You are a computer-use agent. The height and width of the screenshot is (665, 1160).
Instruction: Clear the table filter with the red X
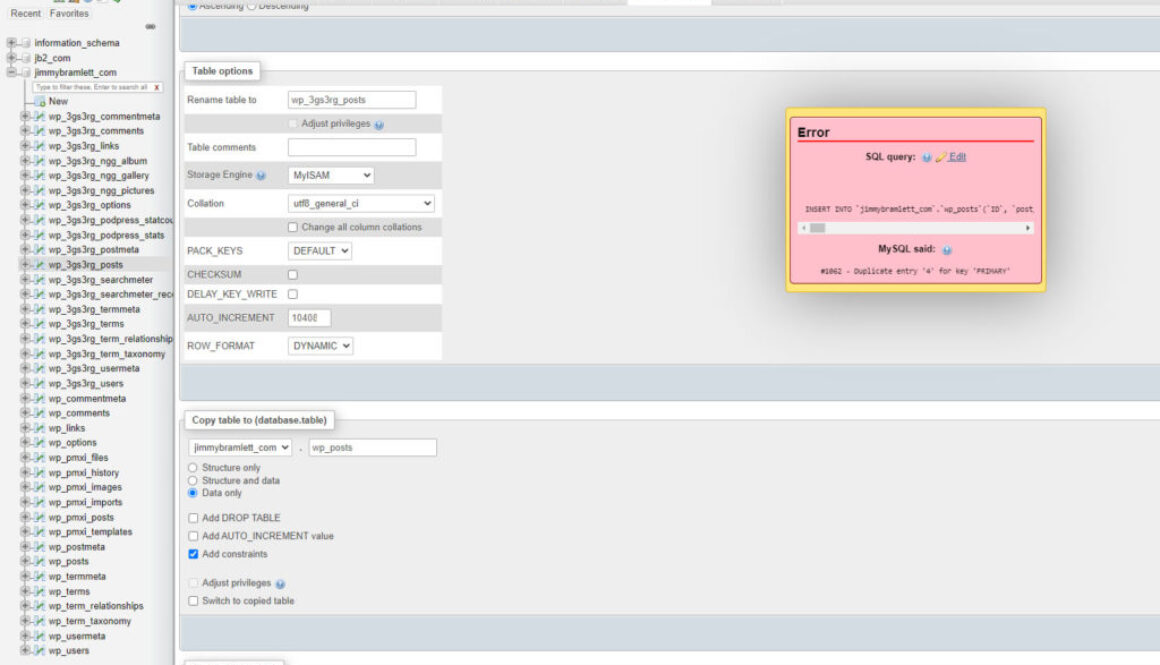pos(157,87)
